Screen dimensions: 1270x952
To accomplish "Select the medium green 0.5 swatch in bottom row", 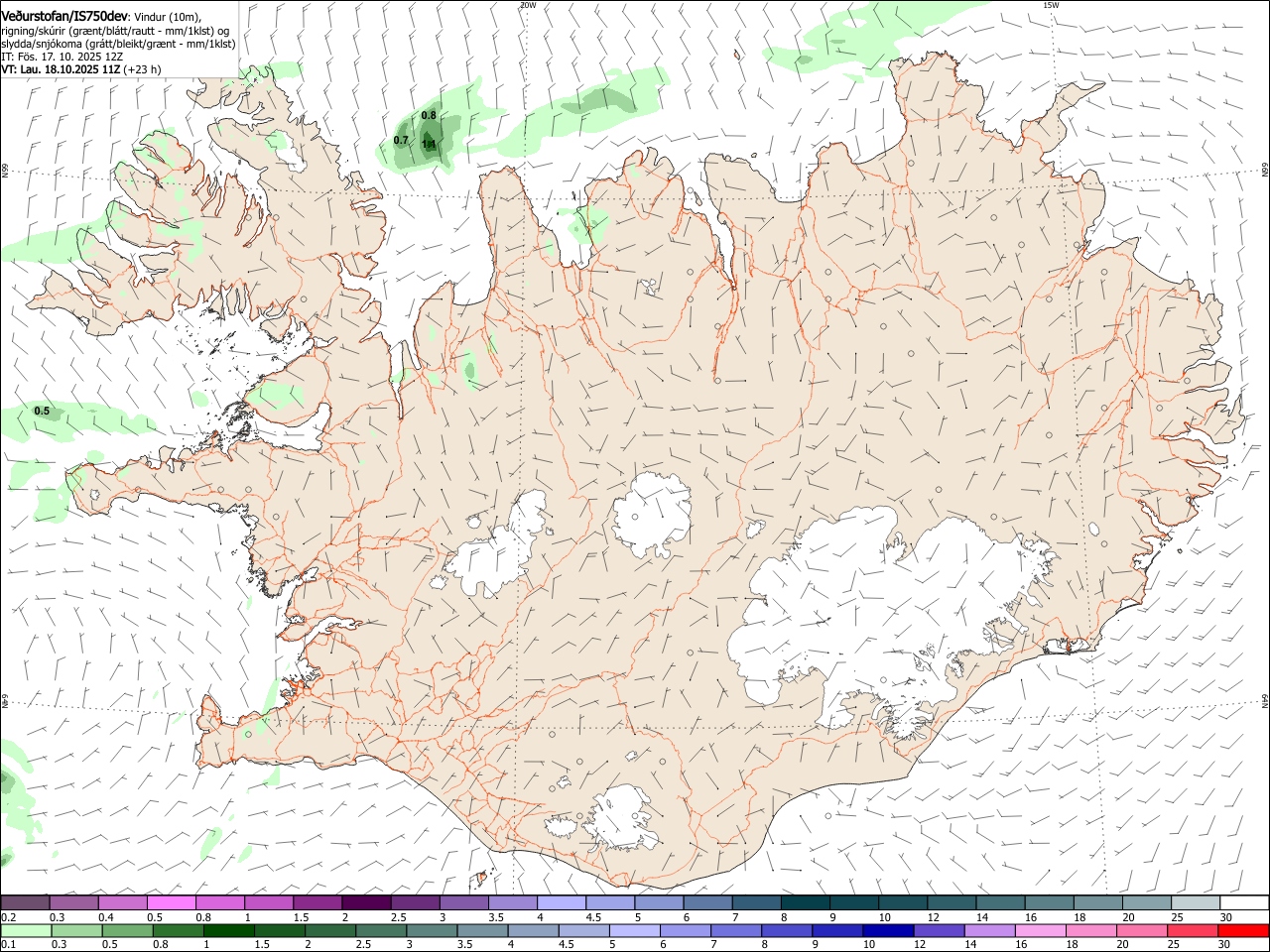I will [x=127, y=930].
